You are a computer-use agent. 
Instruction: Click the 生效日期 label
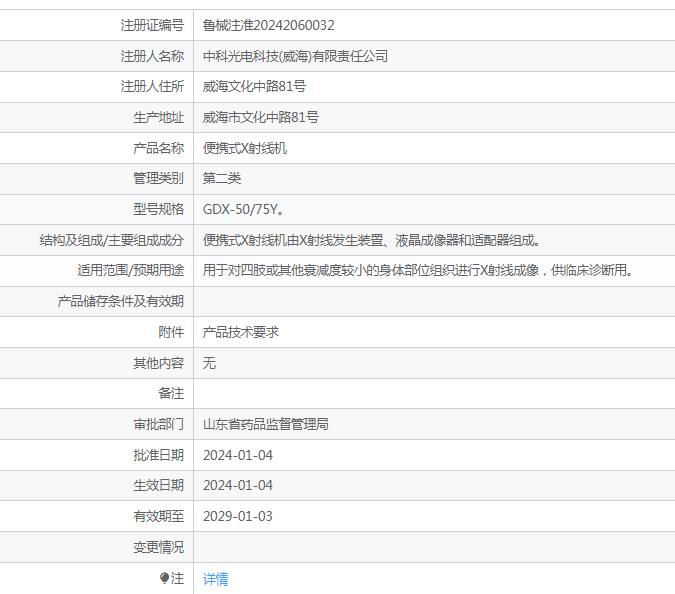click(x=159, y=486)
